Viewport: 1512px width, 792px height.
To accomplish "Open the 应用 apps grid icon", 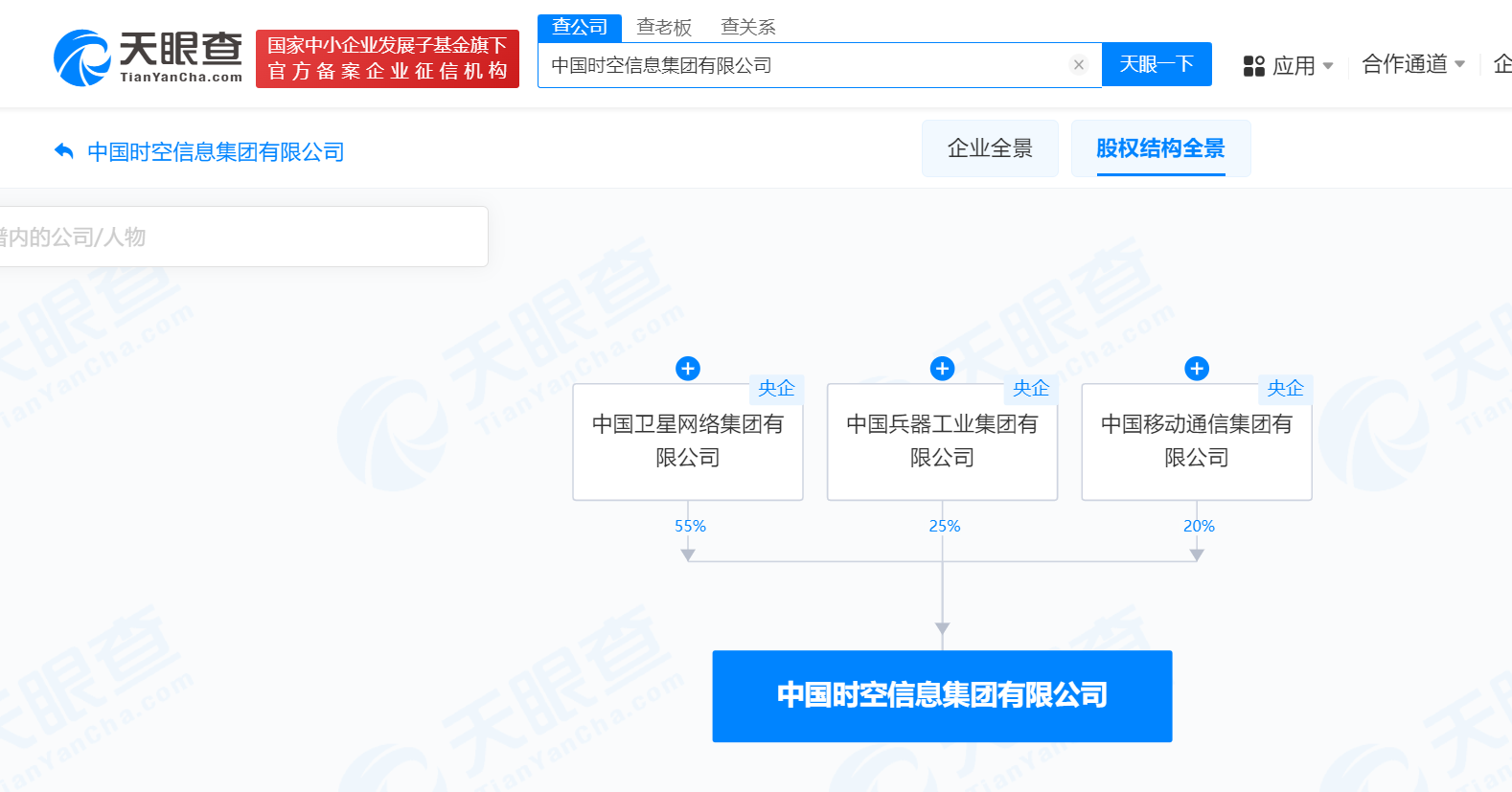I will tap(1253, 66).
